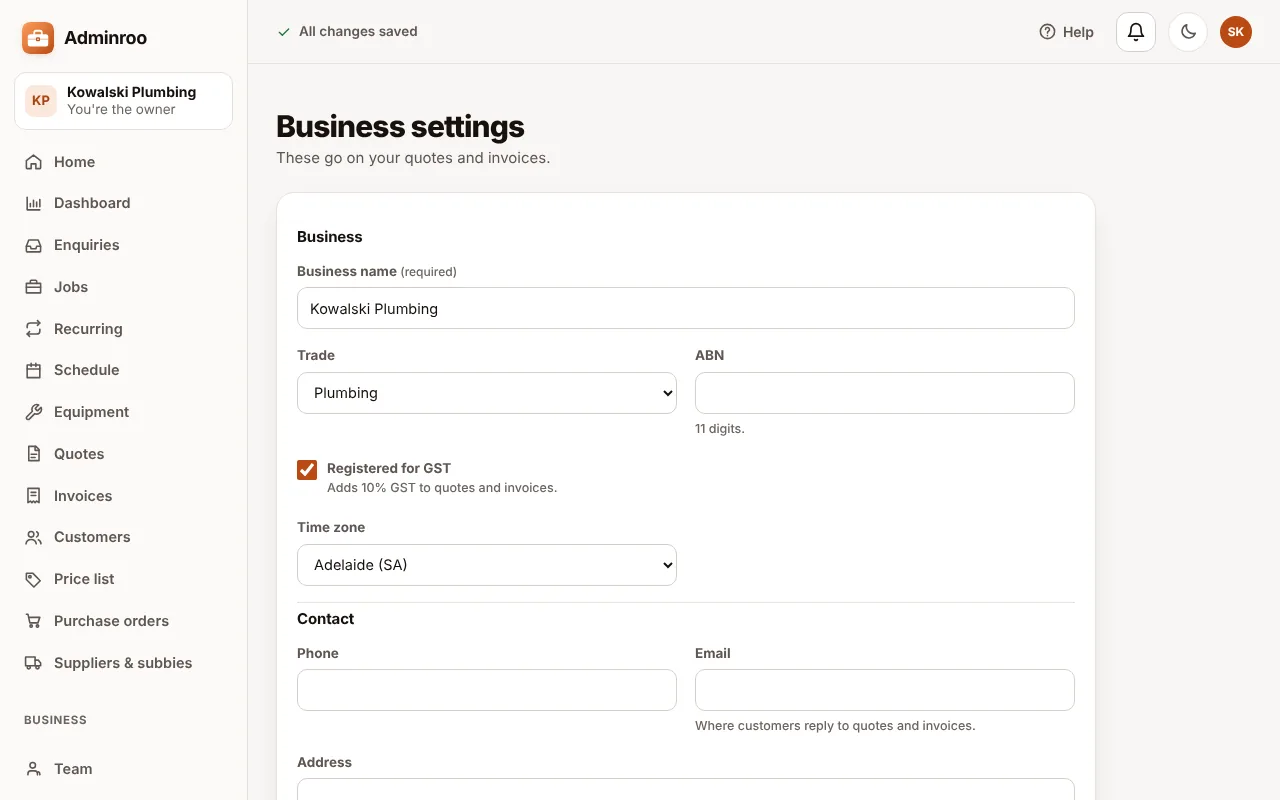
Task: Click the Adminroo briefcase logo icon
Action: 38,38
